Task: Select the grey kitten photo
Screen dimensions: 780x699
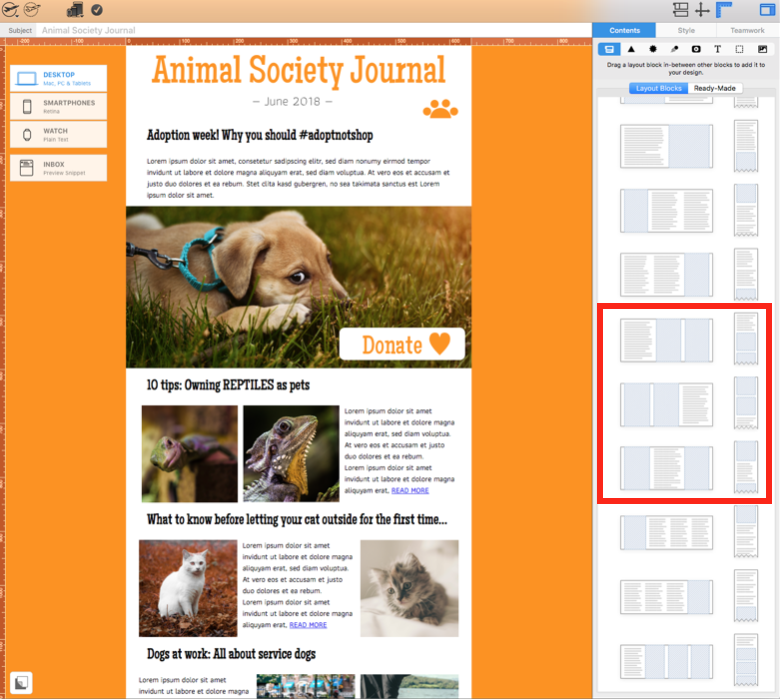Action: [409, 589]
